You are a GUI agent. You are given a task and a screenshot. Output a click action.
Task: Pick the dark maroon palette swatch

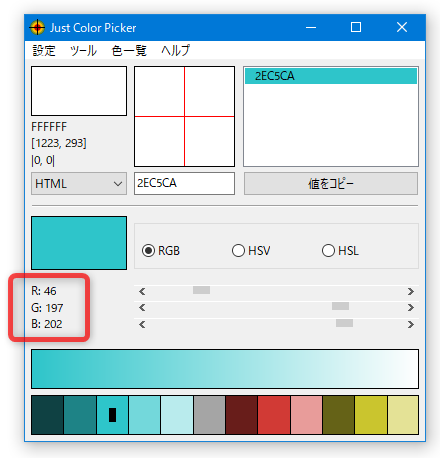(242, 415)
